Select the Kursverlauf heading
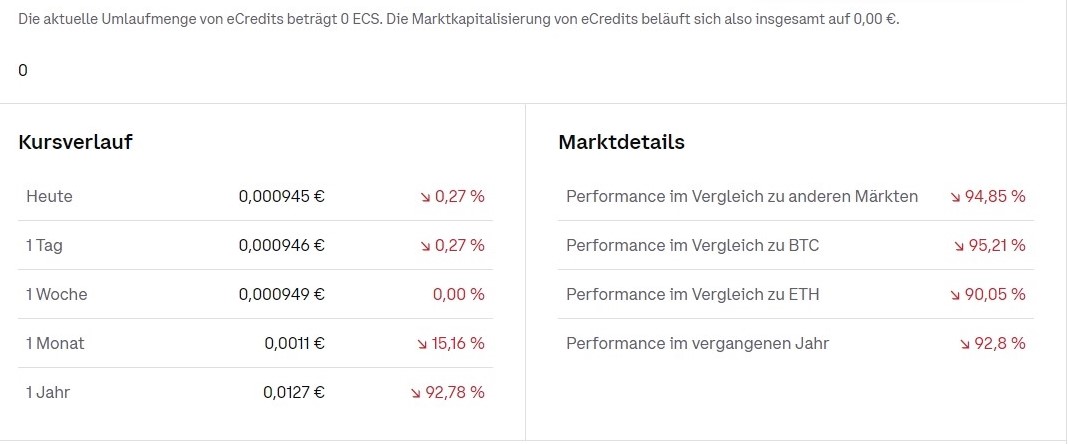This screenshot has height=444, width=1068. pyautogui.click(x=76, y=142)
